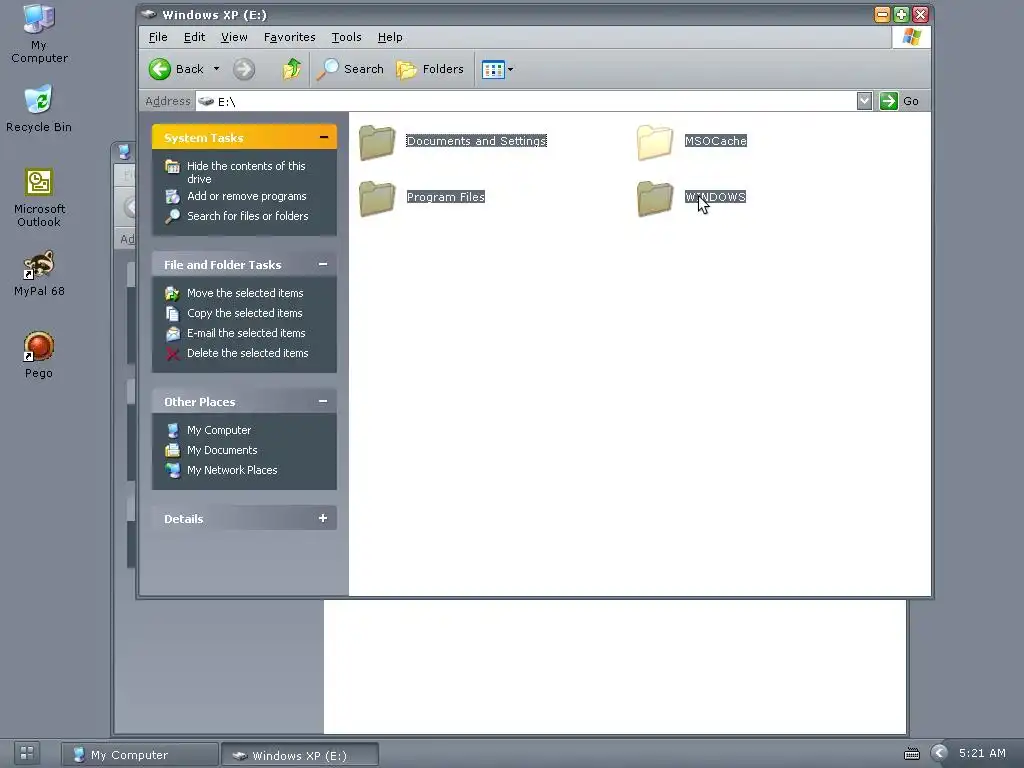Click the WINDOWS folder name
The image size is (1024, 768).
click(715, 197)
